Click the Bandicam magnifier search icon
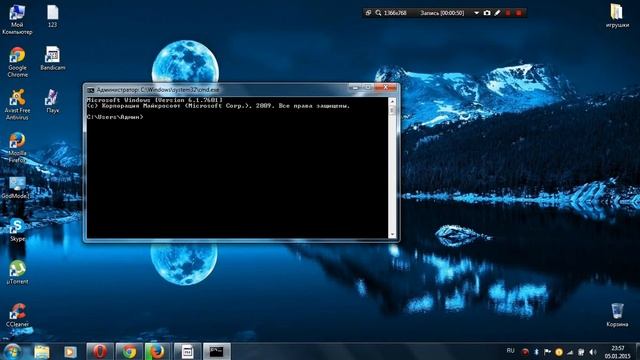The height and width of the screenshot is (360, 640). pos(378,13)
